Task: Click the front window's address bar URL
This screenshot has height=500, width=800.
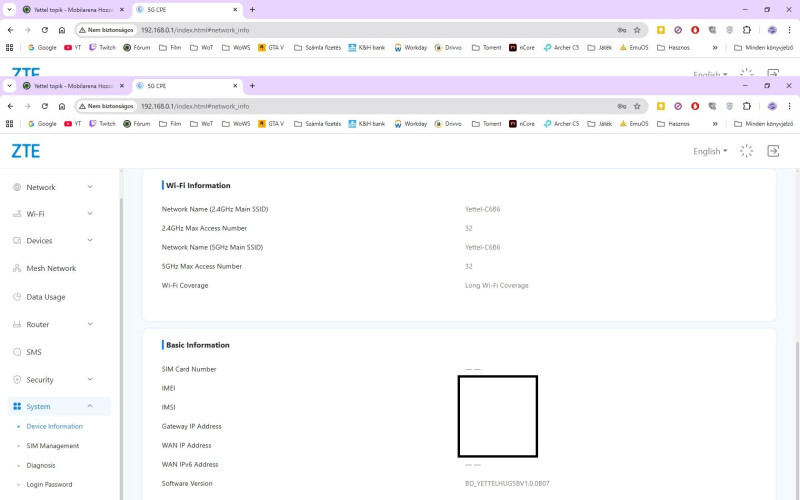Action: tap(195, 106)
